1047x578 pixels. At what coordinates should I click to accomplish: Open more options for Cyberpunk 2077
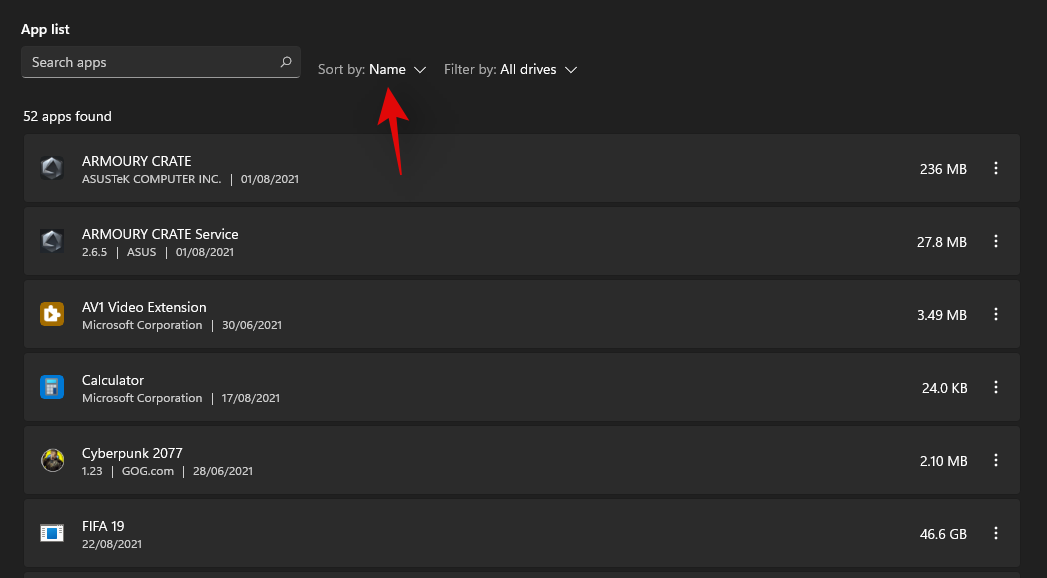click(995, 461)
